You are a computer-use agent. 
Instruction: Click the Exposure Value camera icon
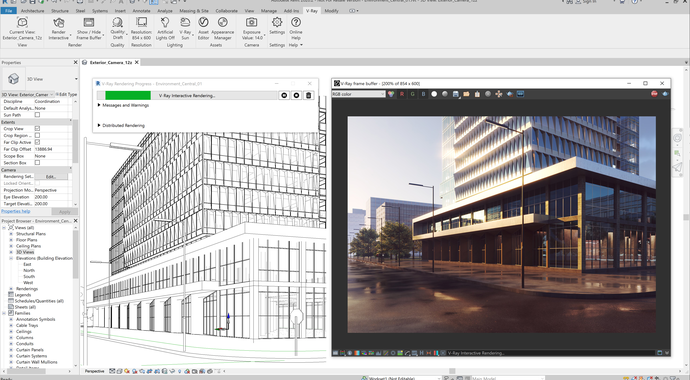[x=252, y=22]
